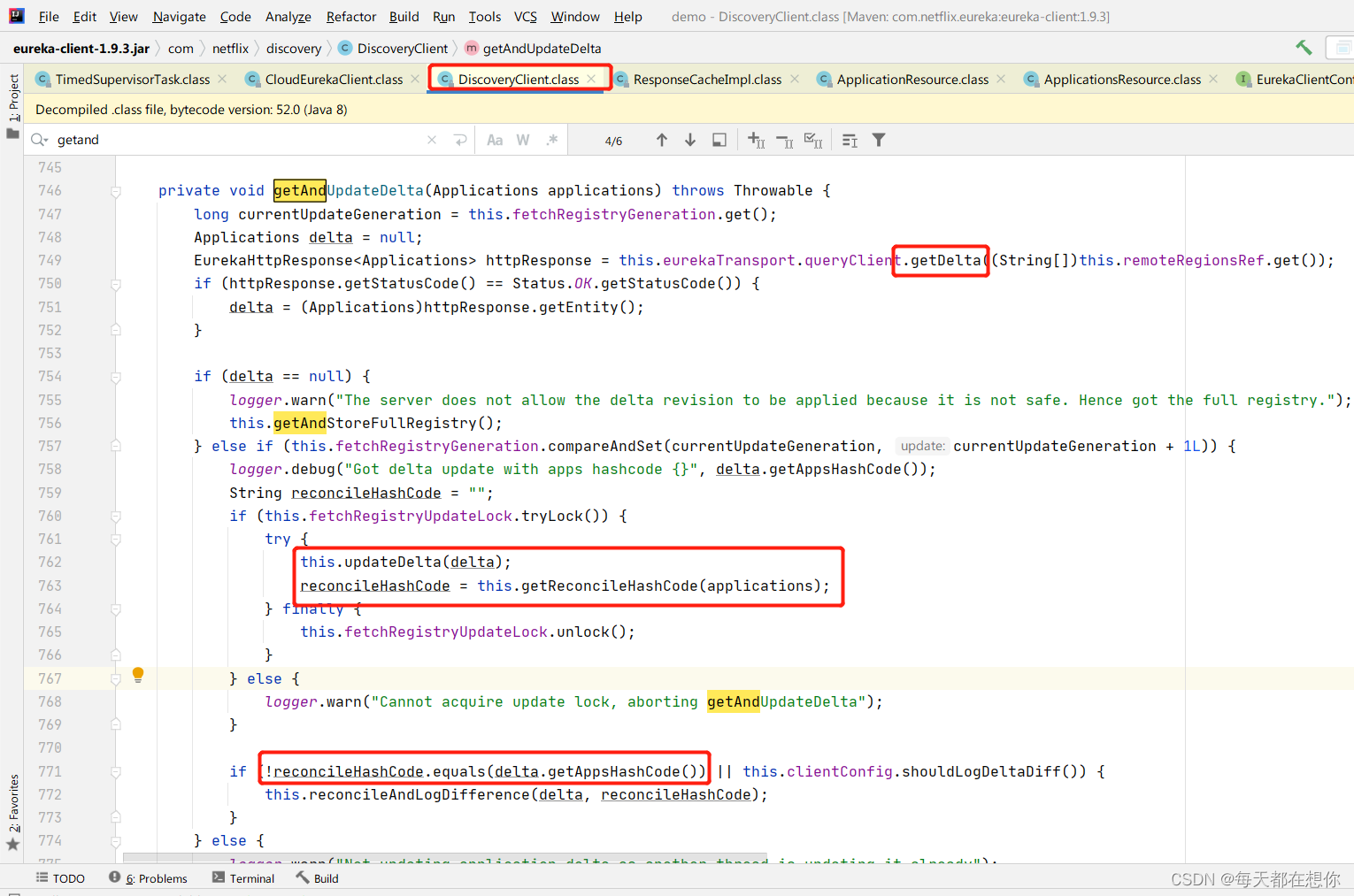Collapse fold marker at line 760

[x=116, y=517]
